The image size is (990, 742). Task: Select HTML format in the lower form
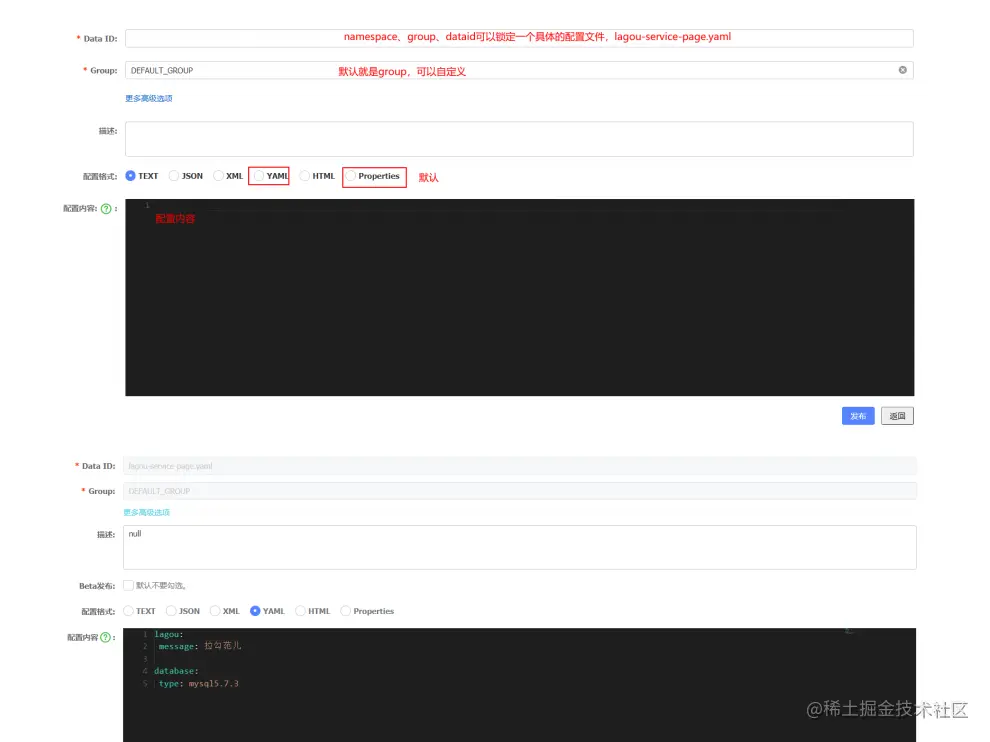point(301,611)
